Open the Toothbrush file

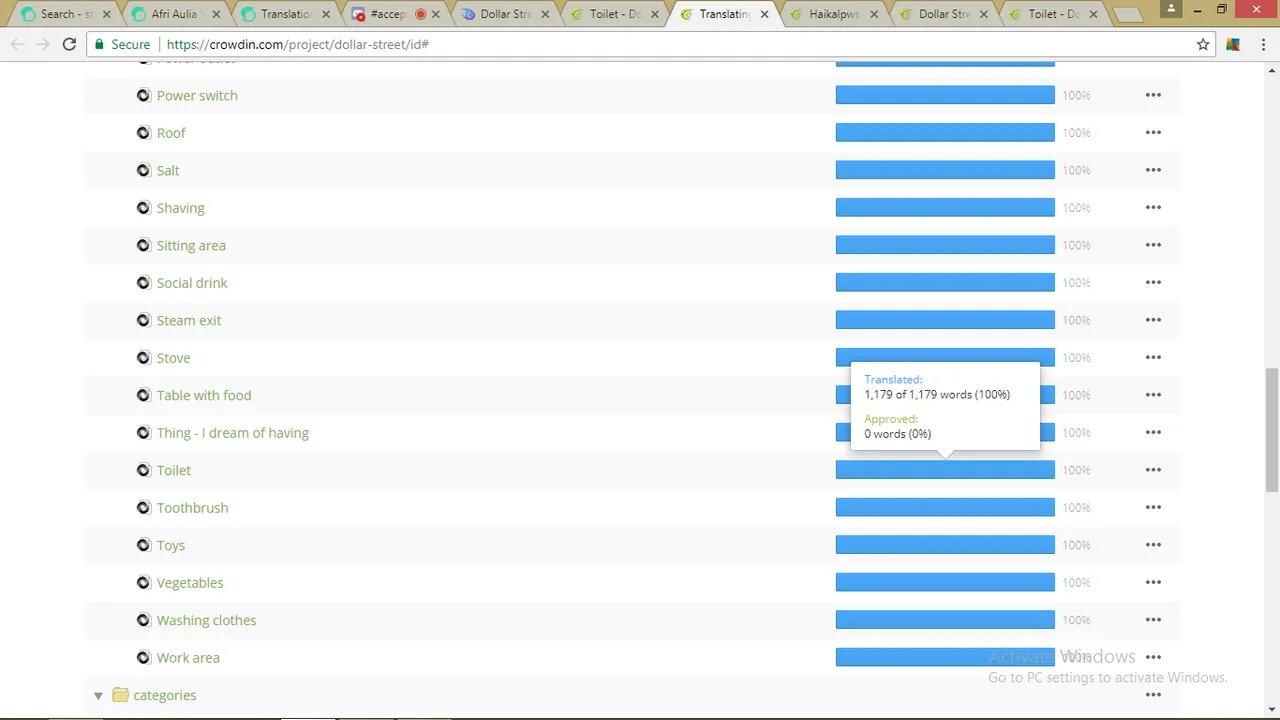[x=192, y=508]
